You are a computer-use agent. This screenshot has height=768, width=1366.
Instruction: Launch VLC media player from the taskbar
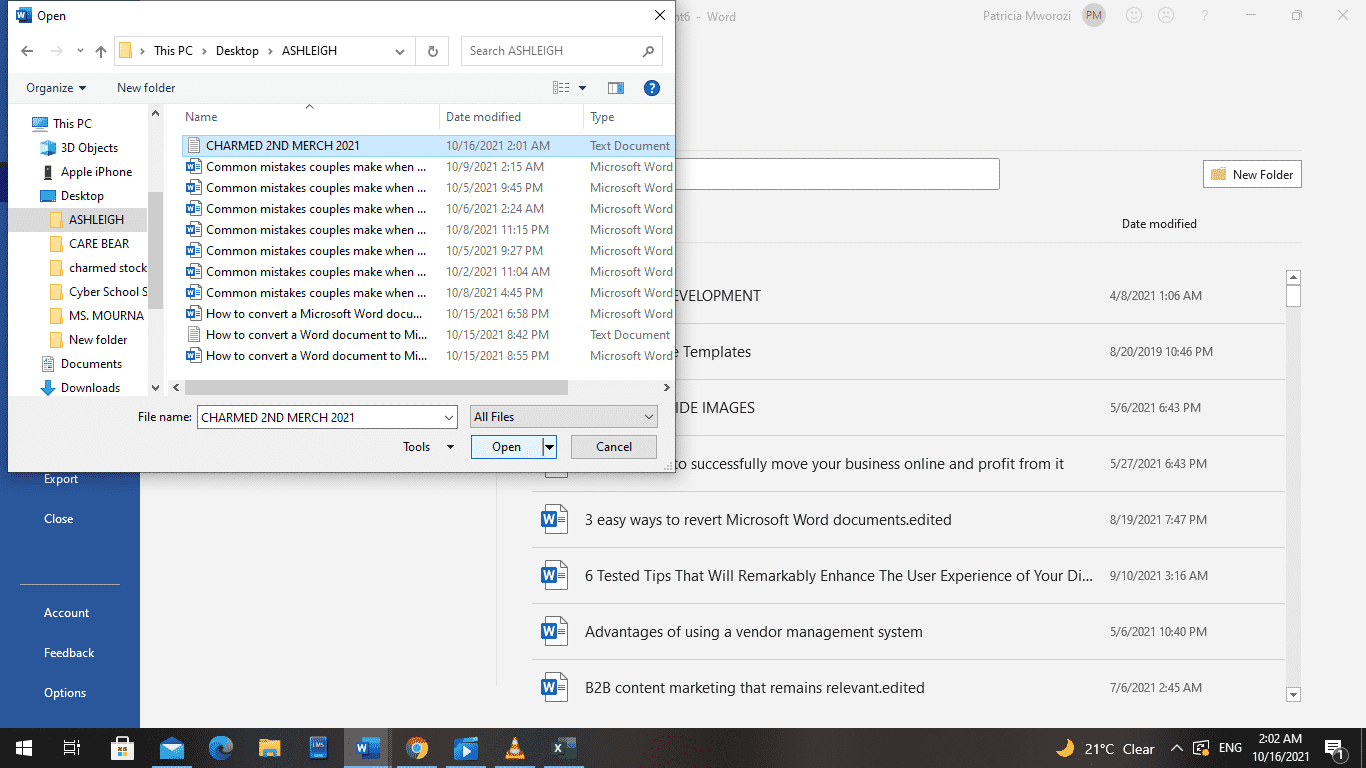(x=514, y=748)
